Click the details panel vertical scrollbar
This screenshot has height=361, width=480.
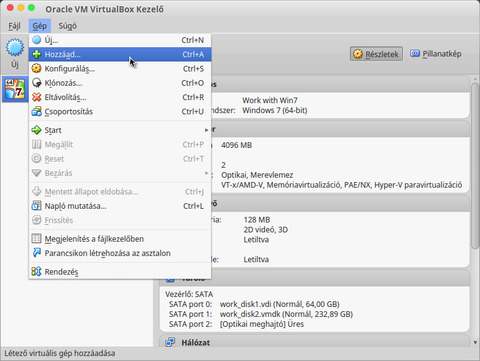click(475, 165)
